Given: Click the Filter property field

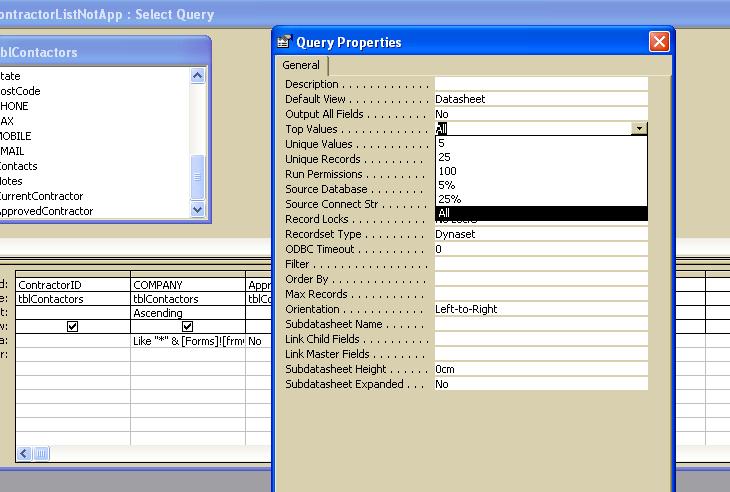Looking at the screenshot, I should pos(541,264).
